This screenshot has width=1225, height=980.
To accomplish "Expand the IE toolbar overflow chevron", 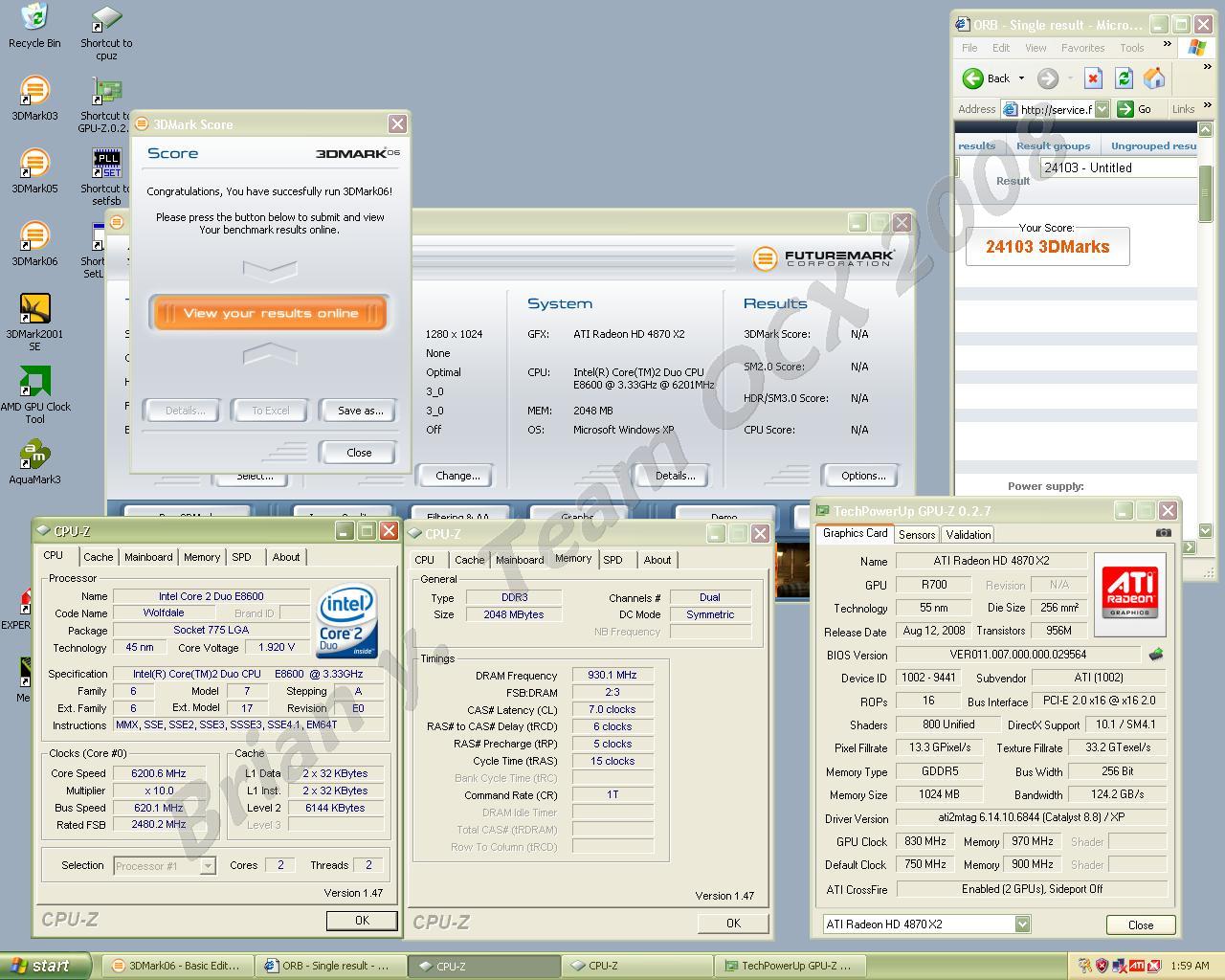I will tap(1208, 67).
